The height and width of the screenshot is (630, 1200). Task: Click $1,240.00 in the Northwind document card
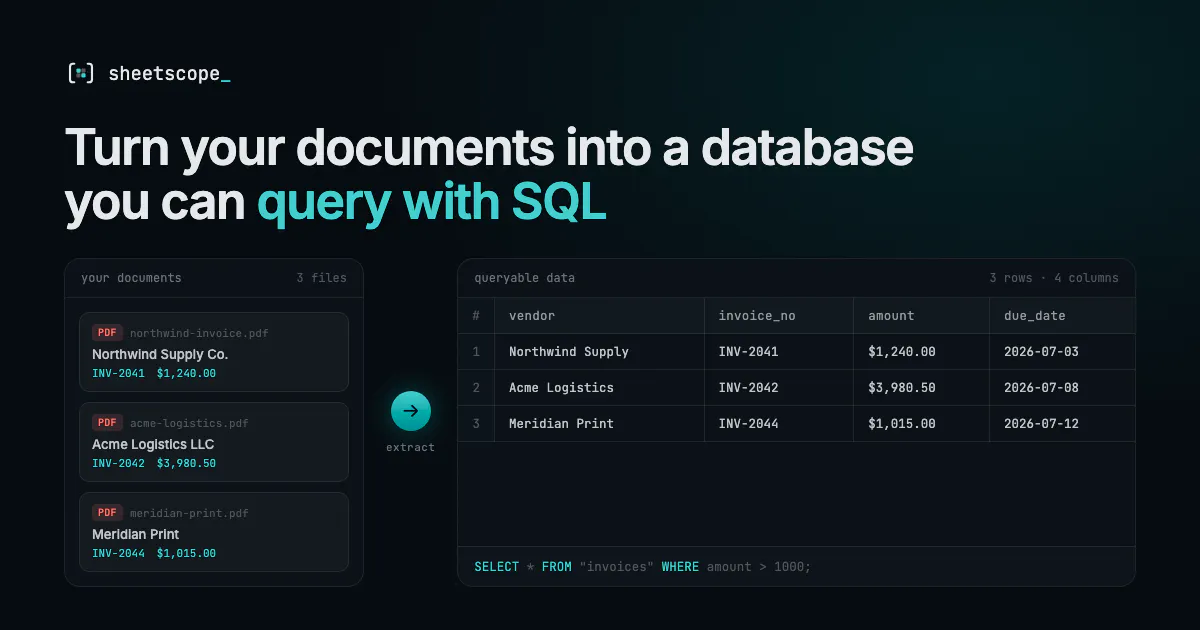186,374
